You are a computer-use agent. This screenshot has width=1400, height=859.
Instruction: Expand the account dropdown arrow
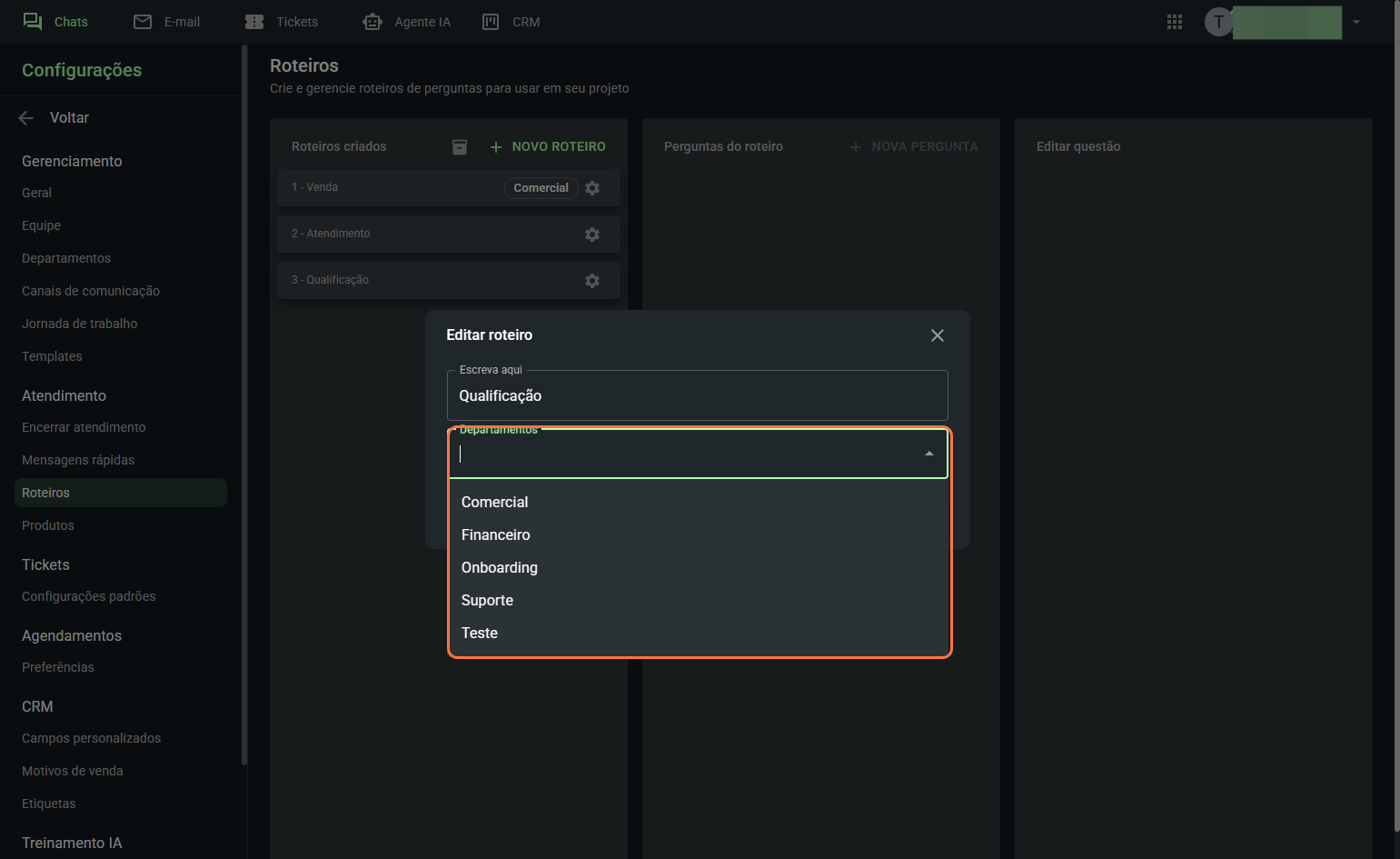coord(1356,22)
